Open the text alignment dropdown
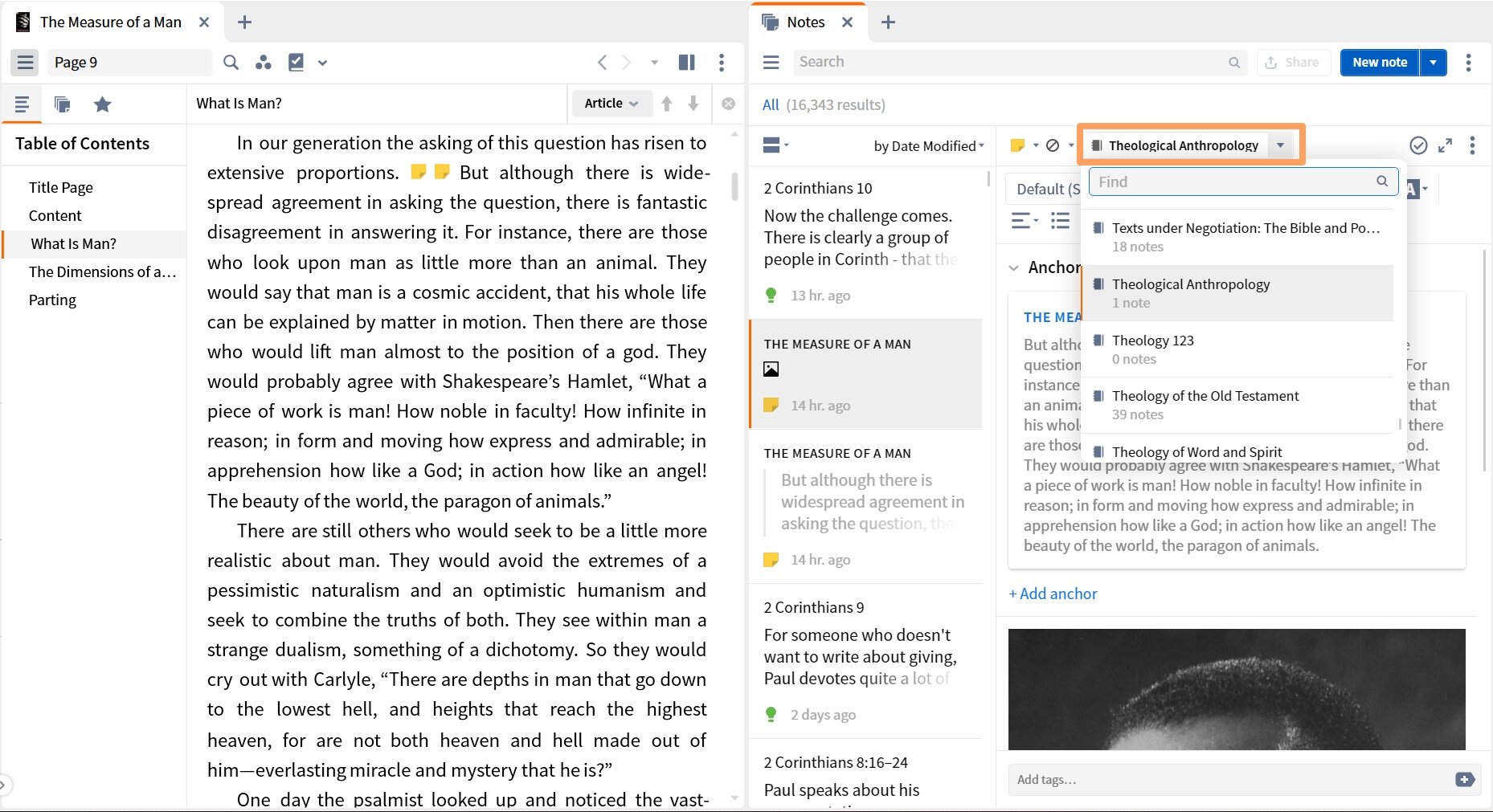 1025,220
